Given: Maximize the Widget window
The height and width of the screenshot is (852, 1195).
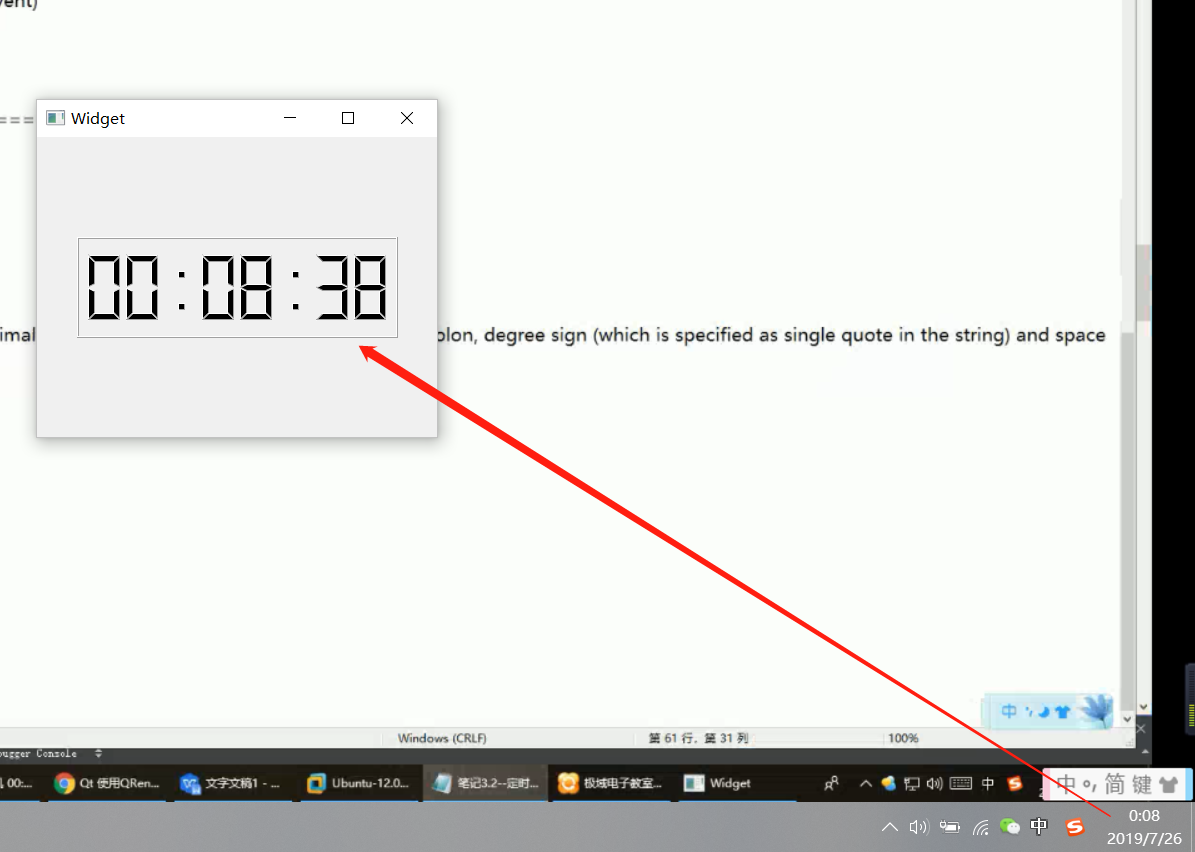Looking at the screenshot, I should [x=348, y=118].
